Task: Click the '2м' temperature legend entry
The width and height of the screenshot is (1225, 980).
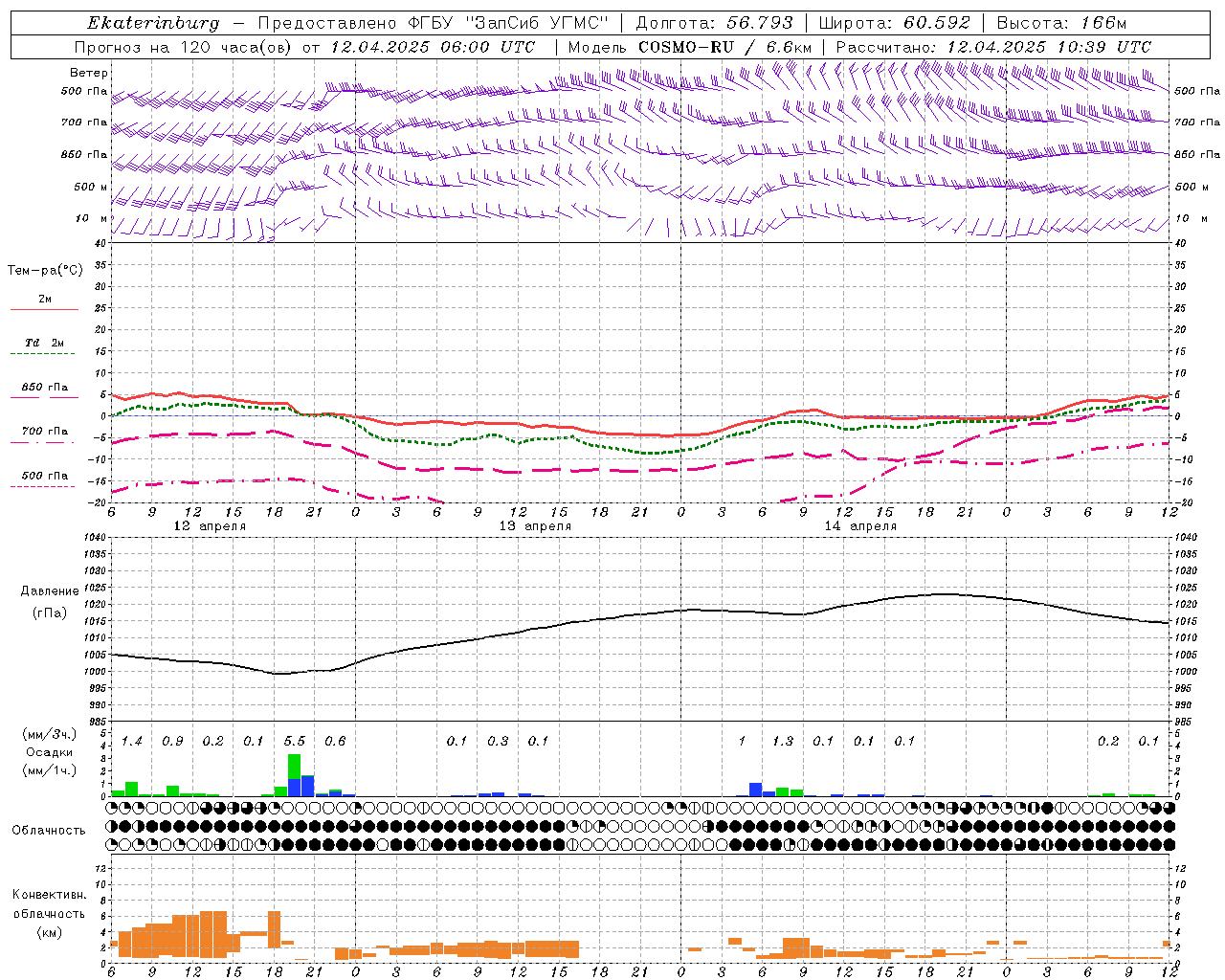Action: point(45,300)
